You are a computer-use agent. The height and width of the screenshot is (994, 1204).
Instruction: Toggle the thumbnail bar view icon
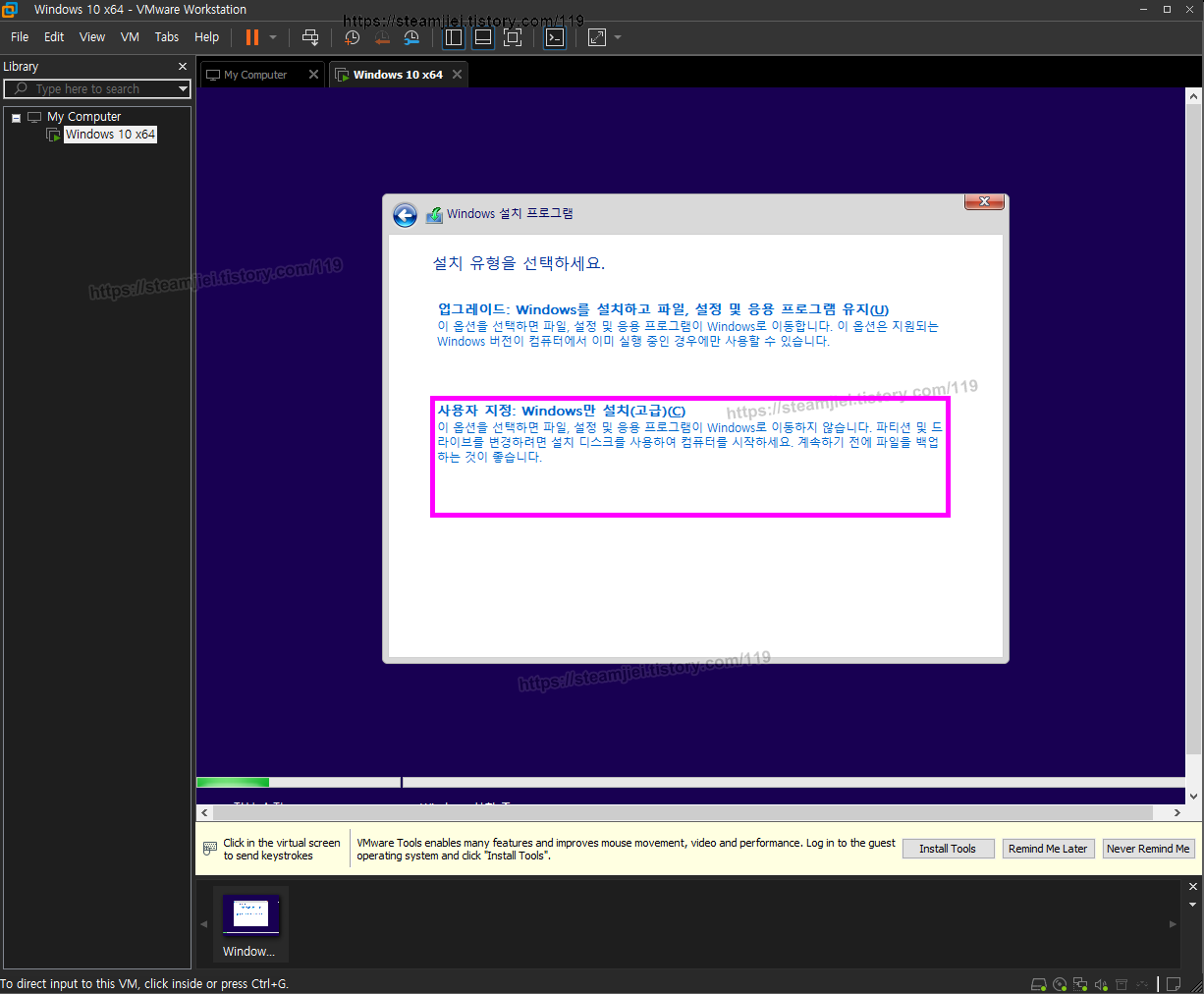point(483,37)
